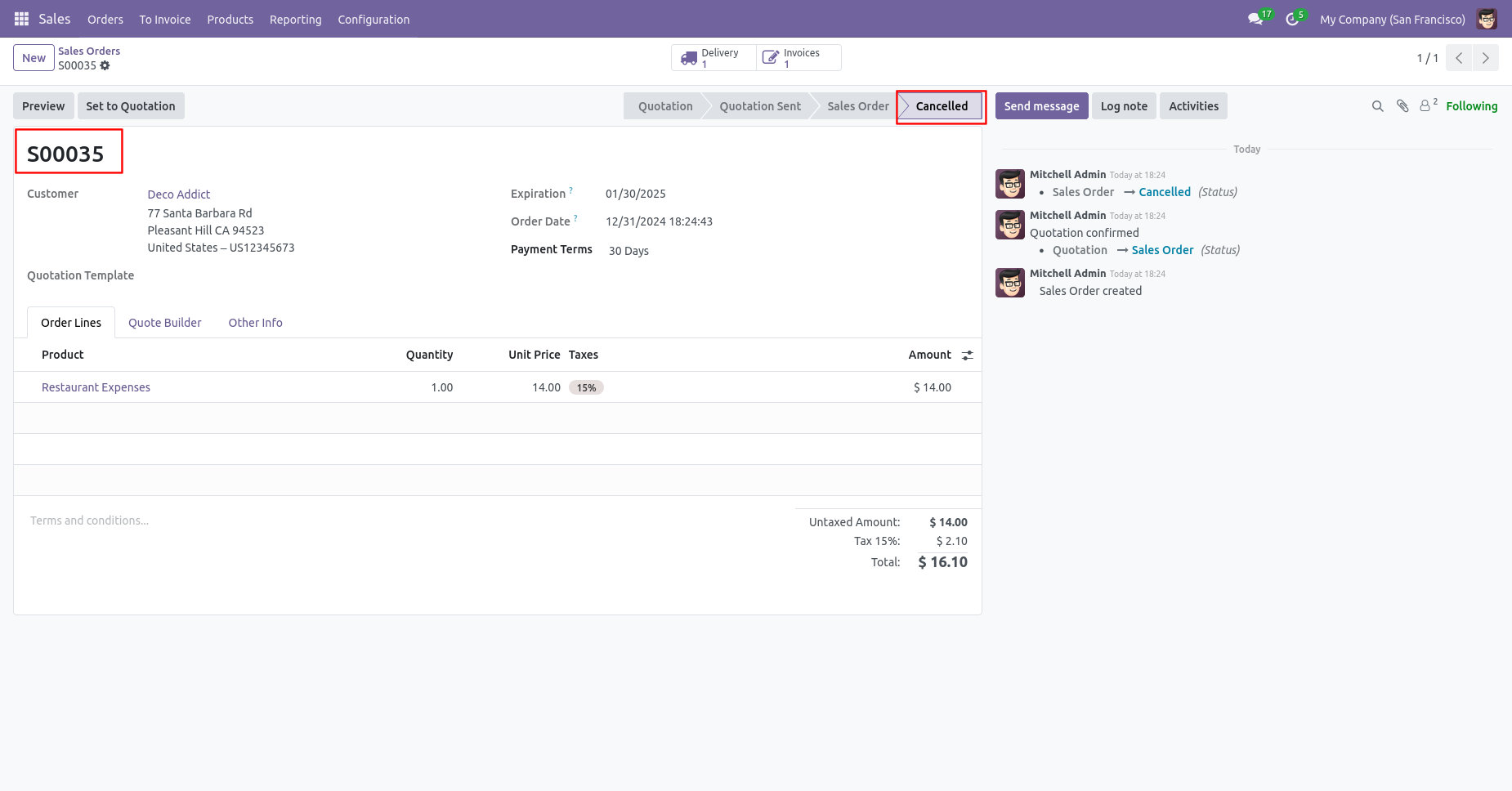Go to next record arrow
This screenshot has width=1512, height=791.
1485,58
